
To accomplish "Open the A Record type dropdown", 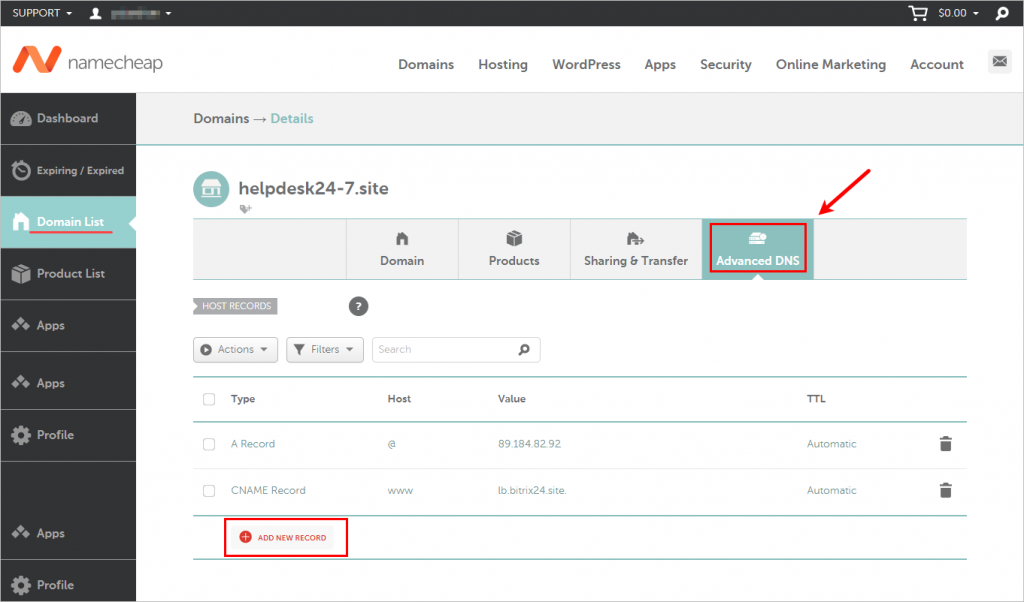I will point(253,444).
